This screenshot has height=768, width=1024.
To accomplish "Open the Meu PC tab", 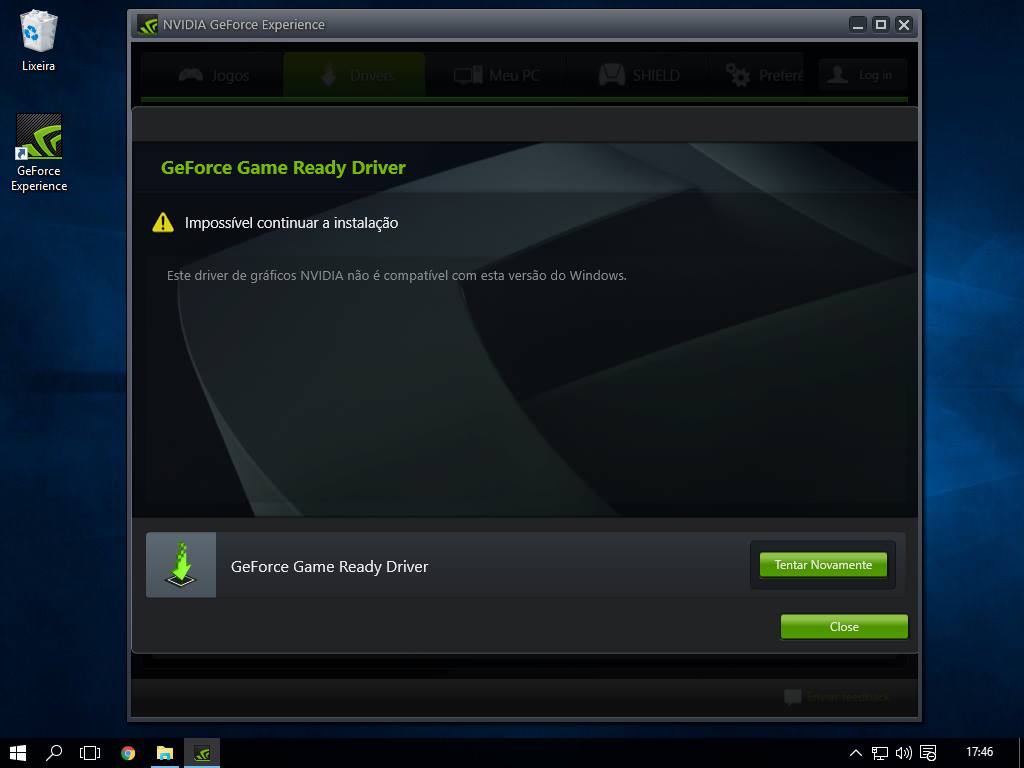I will click(496, 75).
